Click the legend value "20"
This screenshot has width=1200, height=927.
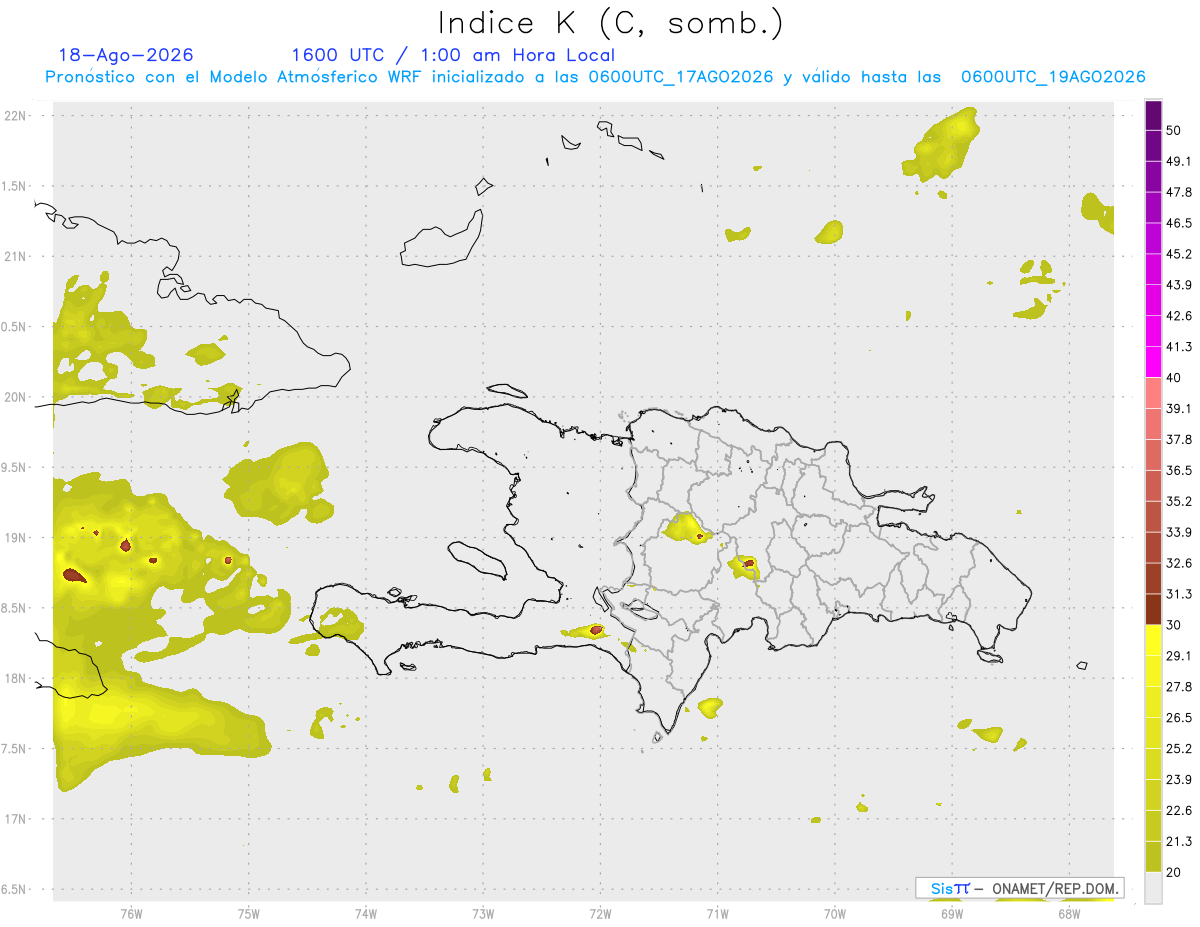(1175, 872)
